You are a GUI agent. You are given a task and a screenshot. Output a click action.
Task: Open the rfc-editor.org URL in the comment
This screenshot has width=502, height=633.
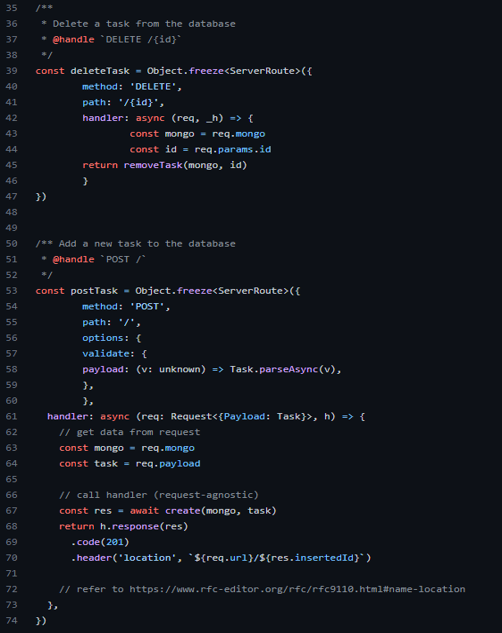(297, 589)
